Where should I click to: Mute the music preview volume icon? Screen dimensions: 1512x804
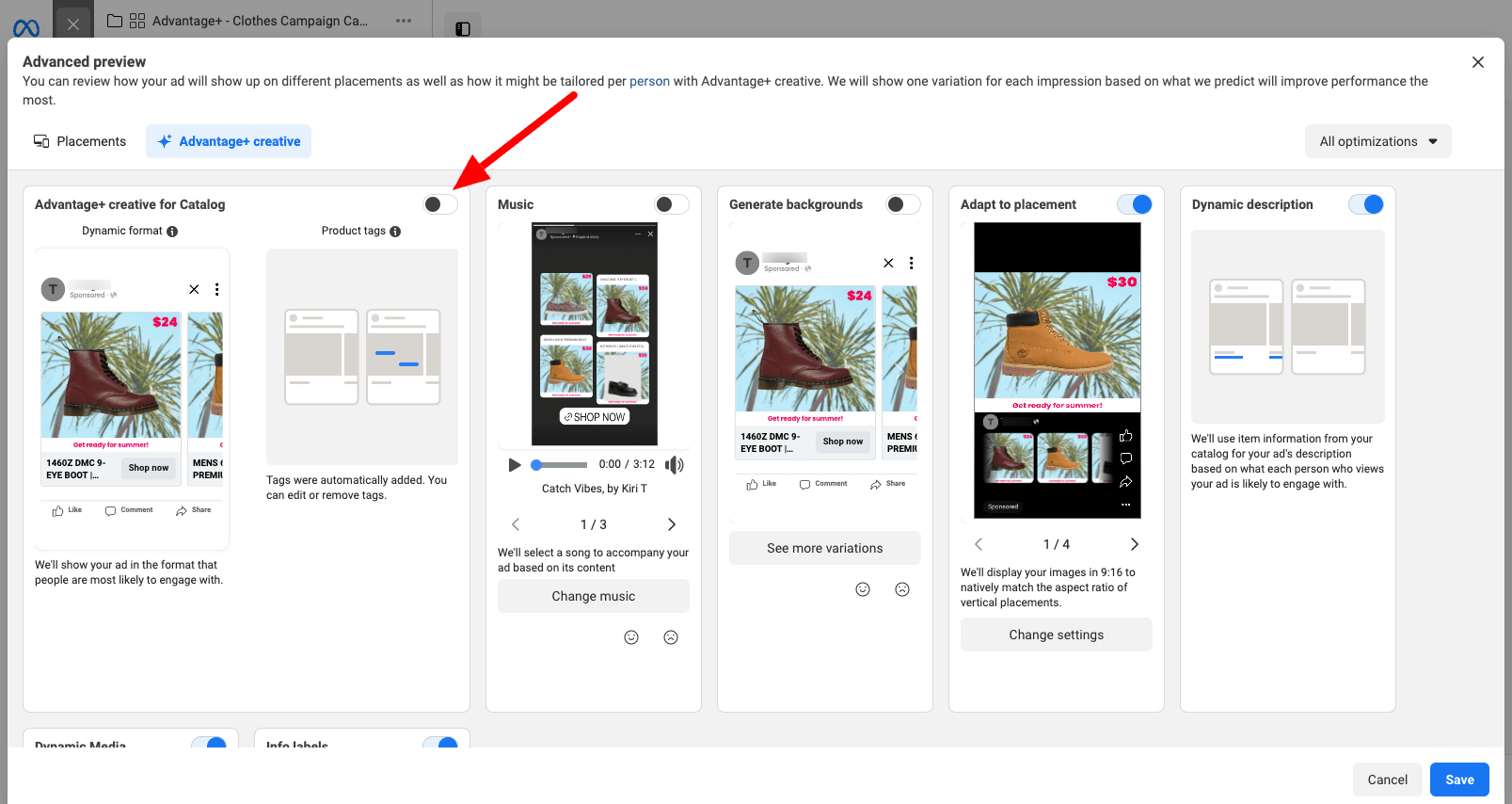[x=674, y=465]
